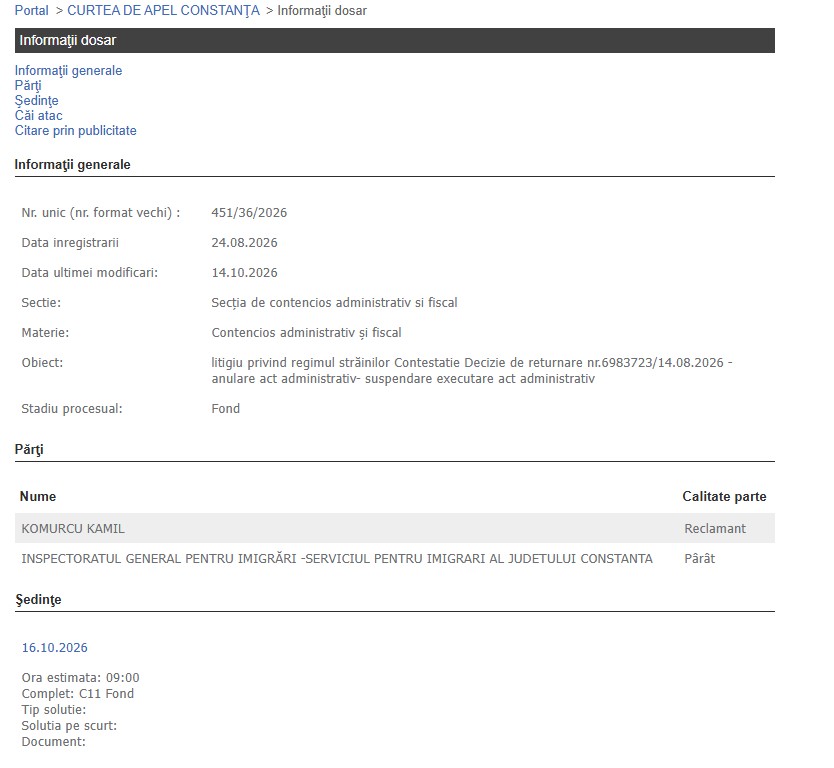Open the Părți anchor link
This screenshot has height=768, width=834.
click(x=28, y=86)
